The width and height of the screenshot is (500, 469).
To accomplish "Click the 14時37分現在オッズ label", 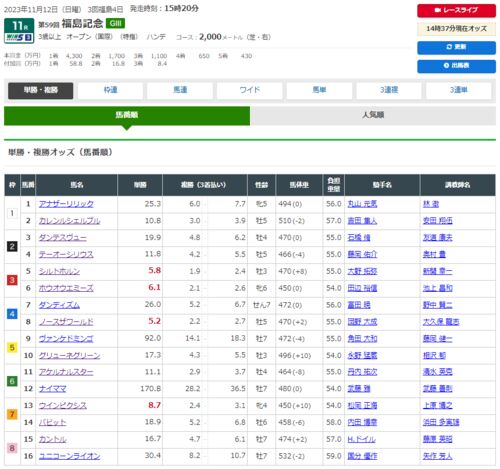I will tap(456, 29).
